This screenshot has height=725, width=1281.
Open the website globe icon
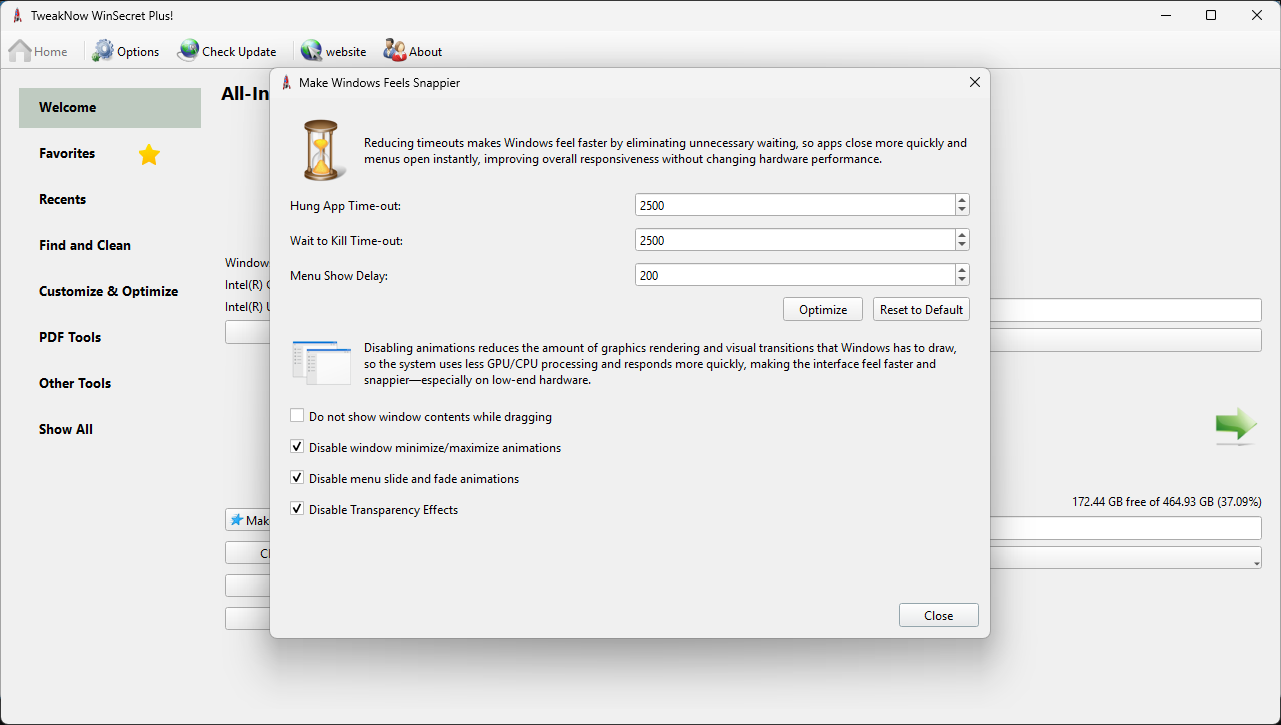311,51
